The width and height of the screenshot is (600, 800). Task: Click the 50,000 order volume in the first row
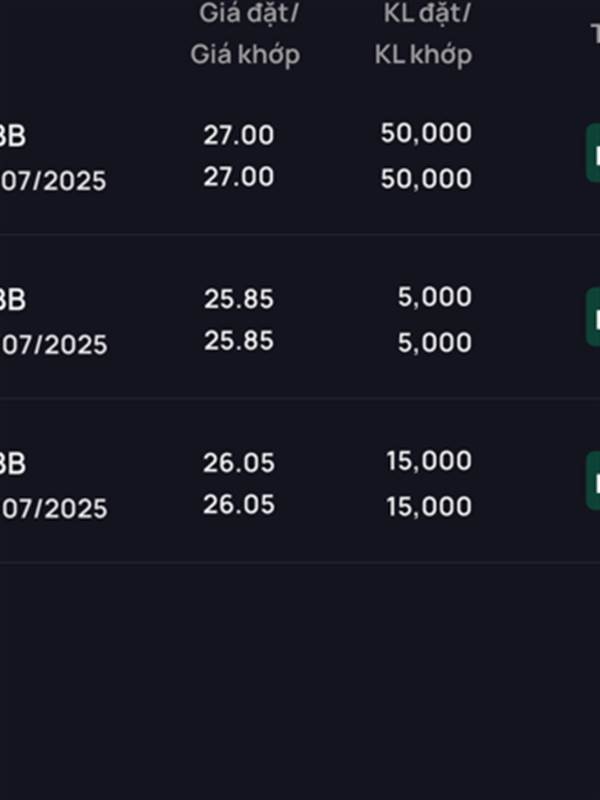[426, 133]
